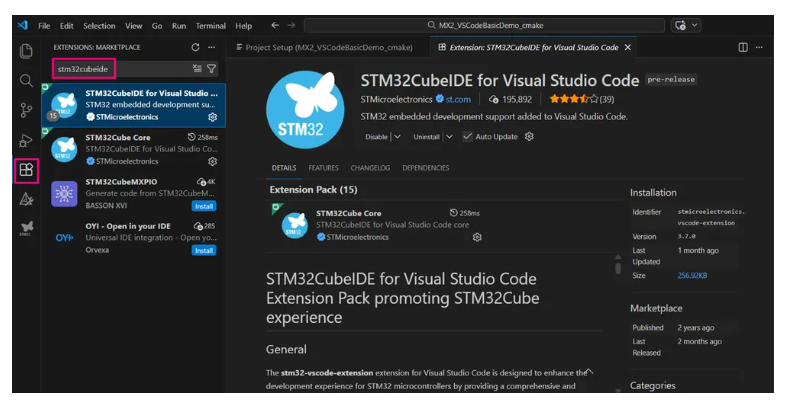Click the Disable button
Image resolution: width=786 pixels, height=403 pixels.
[376, 136]
